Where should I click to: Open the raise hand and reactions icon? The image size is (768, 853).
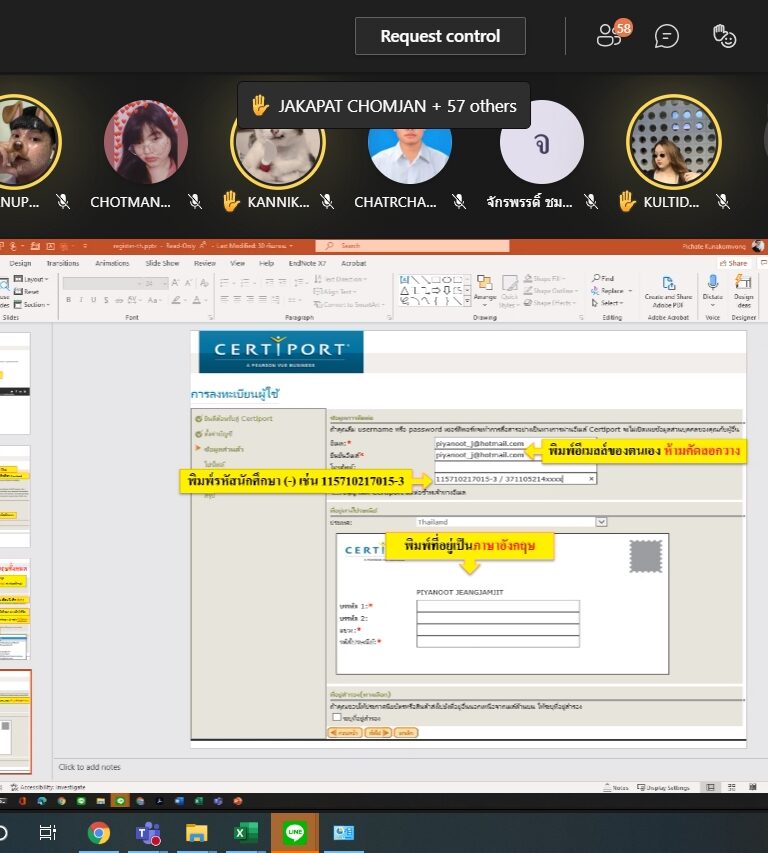[x=724, y=36]
